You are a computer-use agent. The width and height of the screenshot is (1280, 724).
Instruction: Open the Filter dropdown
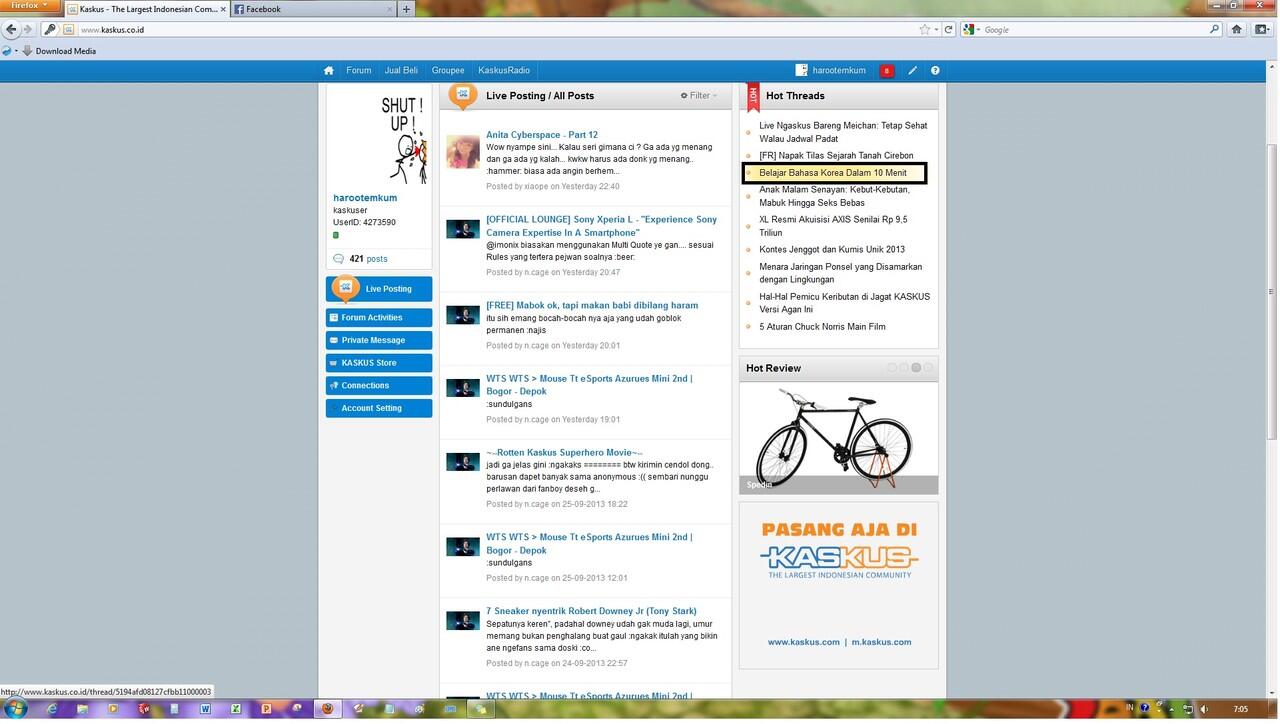click(699, 96)
